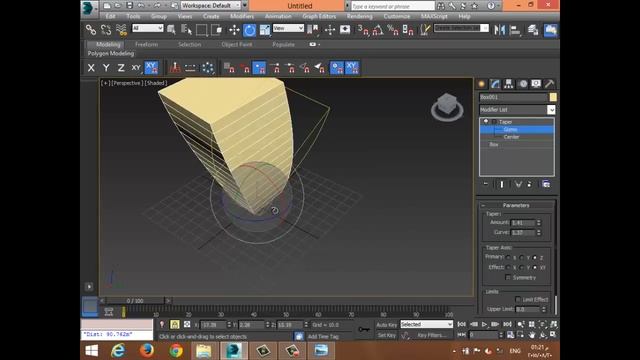Restrict to X axis constraint
Screen dimensions: 640x360
(91, 68)
